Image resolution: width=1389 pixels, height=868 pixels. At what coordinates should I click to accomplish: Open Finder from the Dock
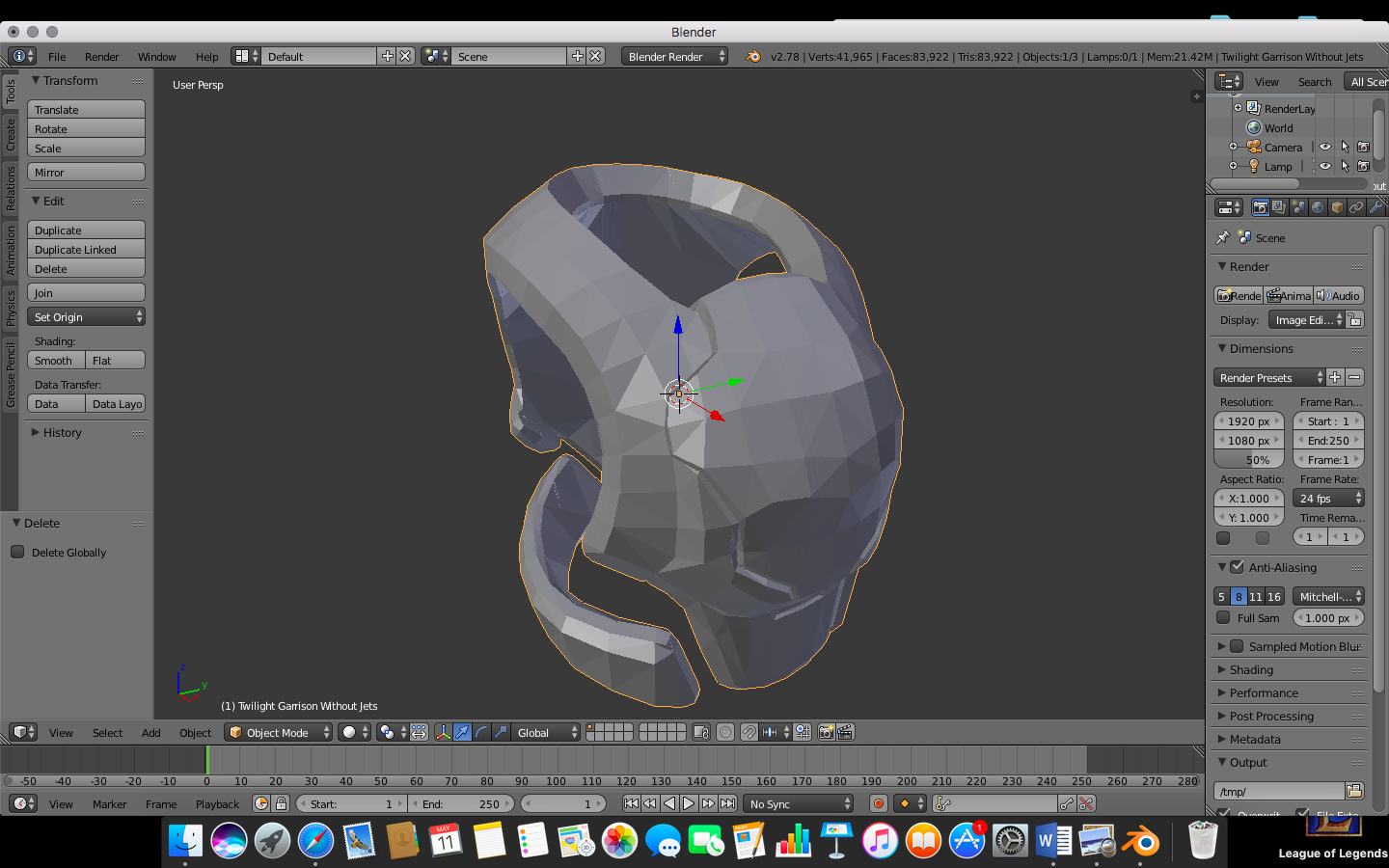[185, 841]
